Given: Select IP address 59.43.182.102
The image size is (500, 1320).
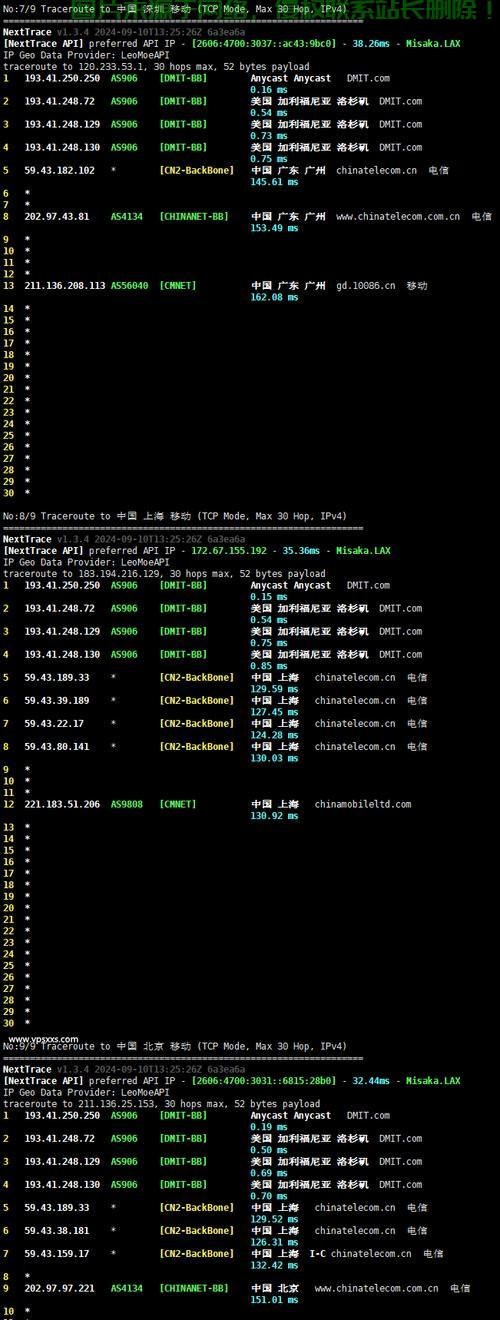Looking at the screenshot, I should (x=60, y=170).
